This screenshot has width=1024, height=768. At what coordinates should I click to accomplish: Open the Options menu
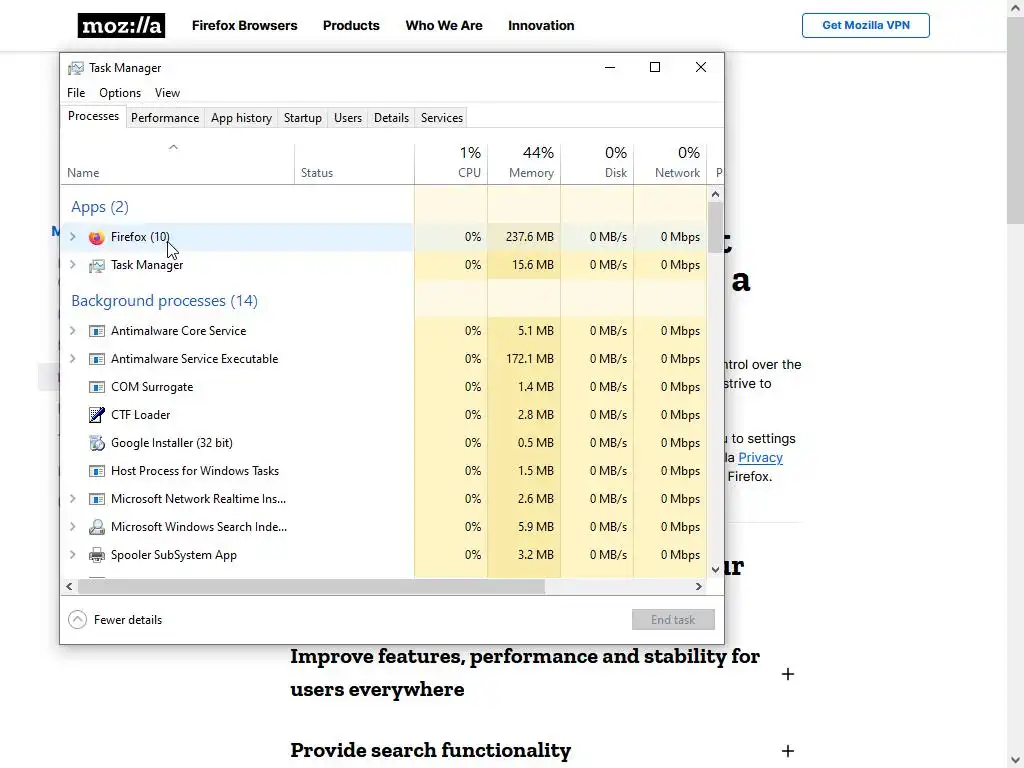(120, 93)
